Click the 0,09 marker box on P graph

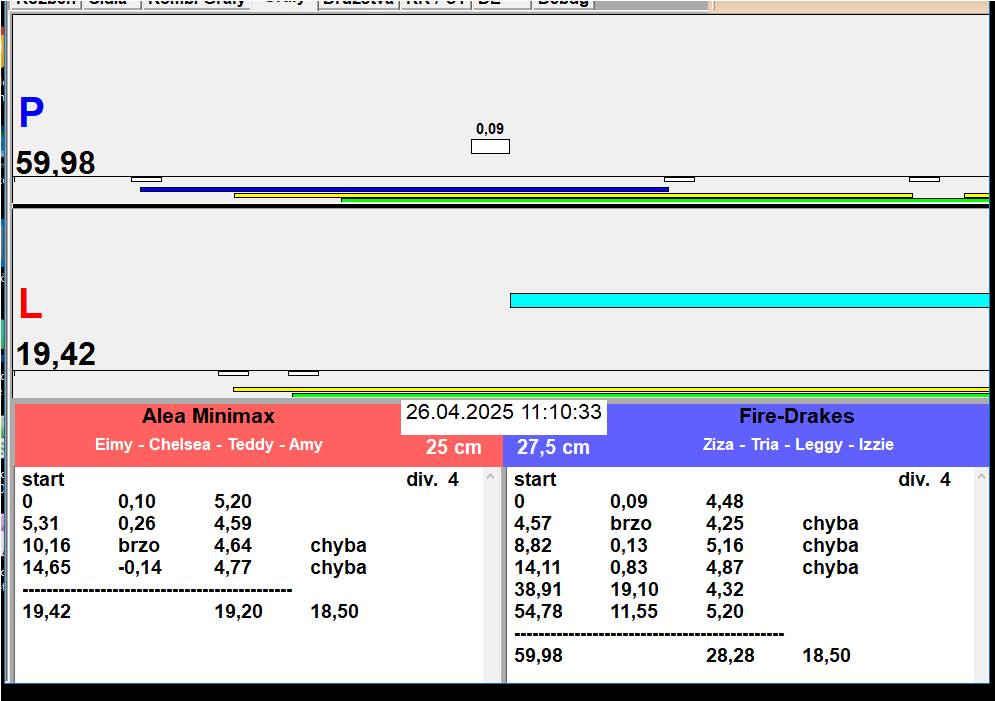click(490, 146)
